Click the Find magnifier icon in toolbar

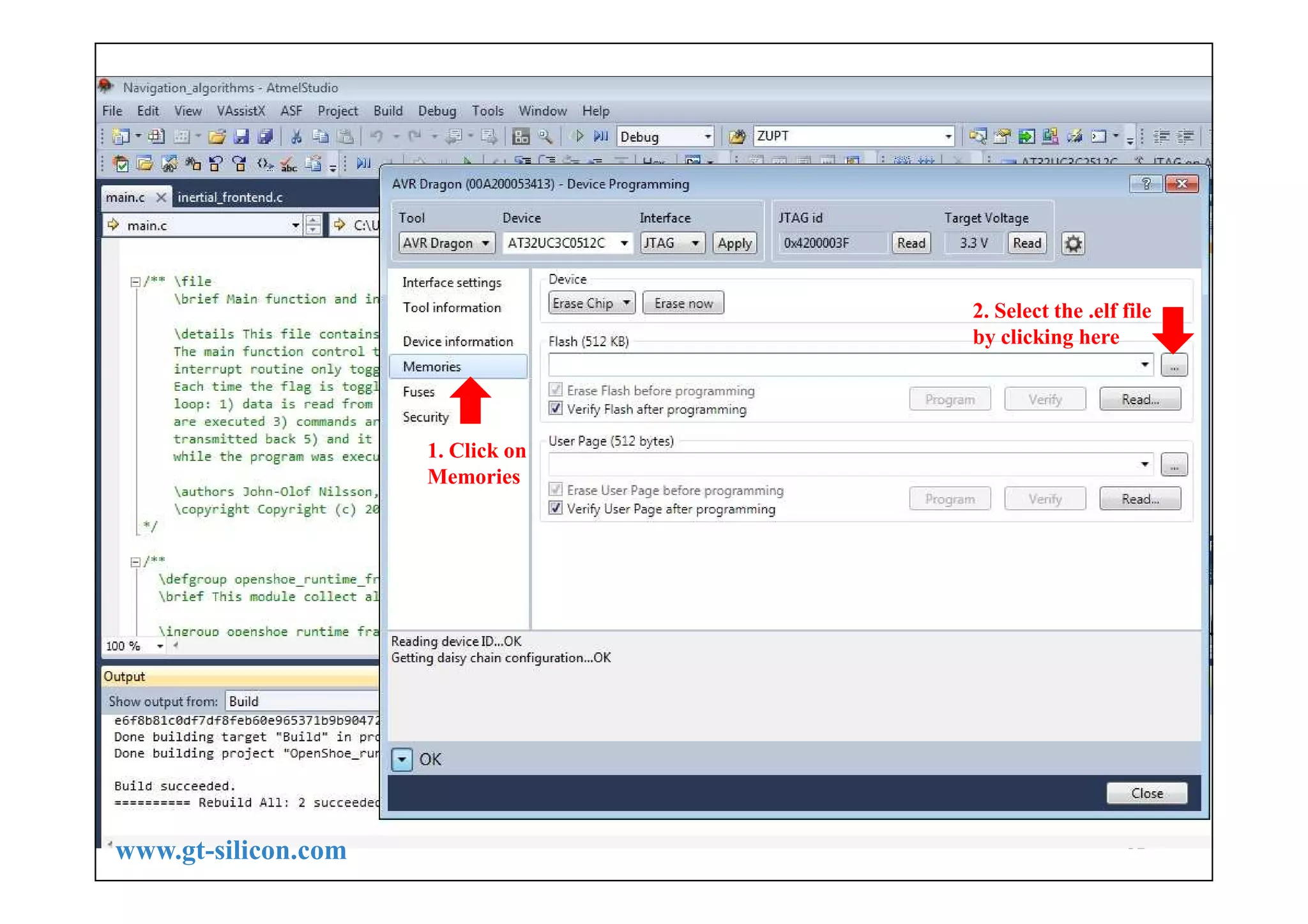(545, 136)
